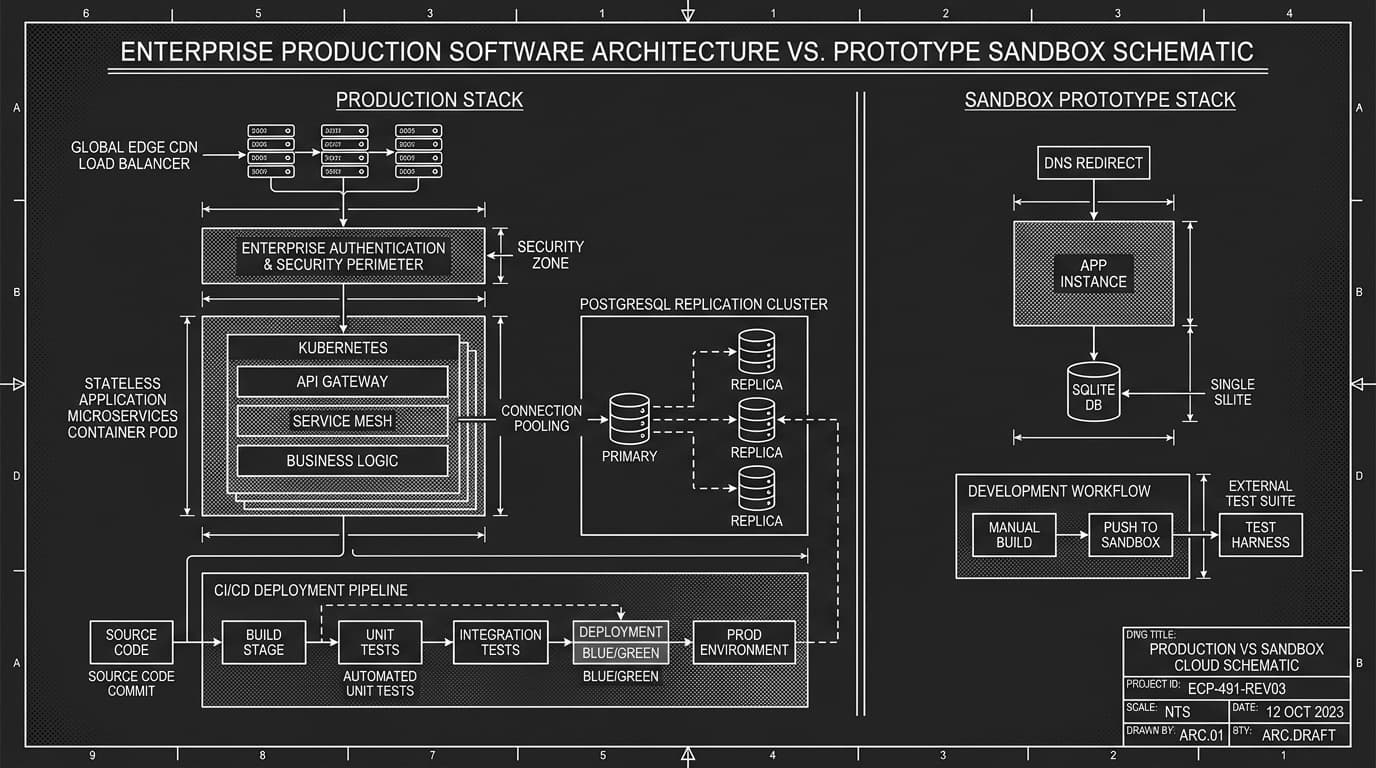Viewport: 1376px width, 768px height.
Task: Select the bottommost Replica database icon
Action: 757,488
